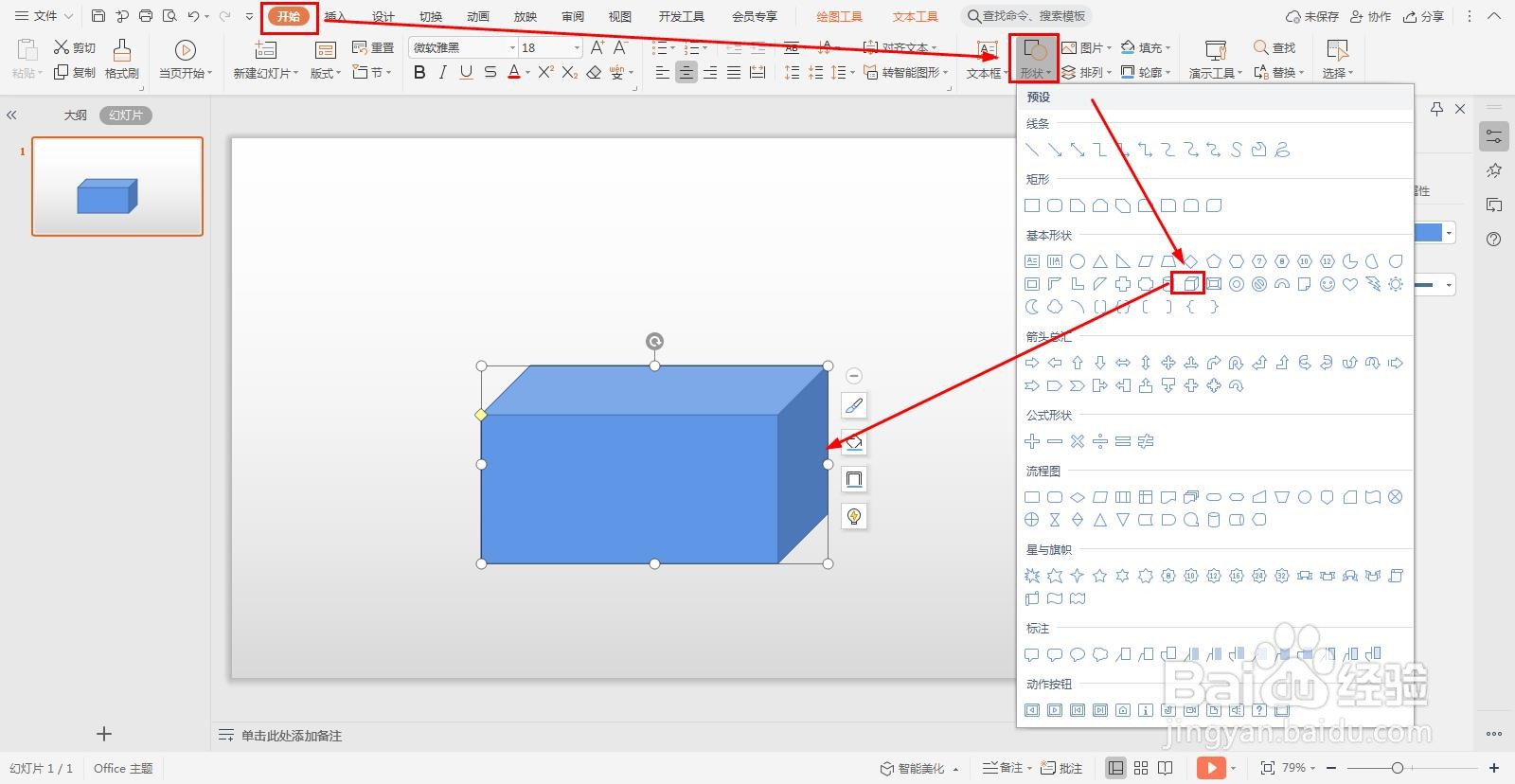This screenshot has width=1515, height=784.
Task: Open the 设计 Design tab
Action: click(x=383, y=16)
